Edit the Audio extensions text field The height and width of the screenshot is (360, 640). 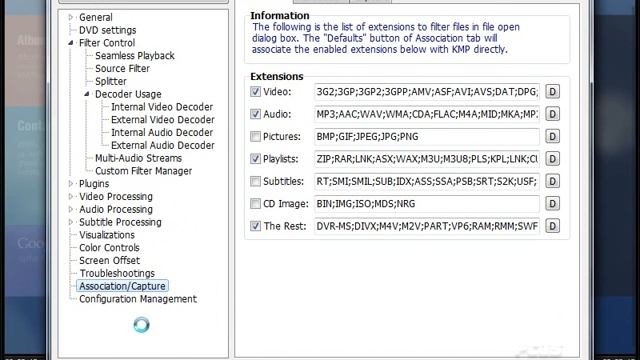[x=427, y=114]
